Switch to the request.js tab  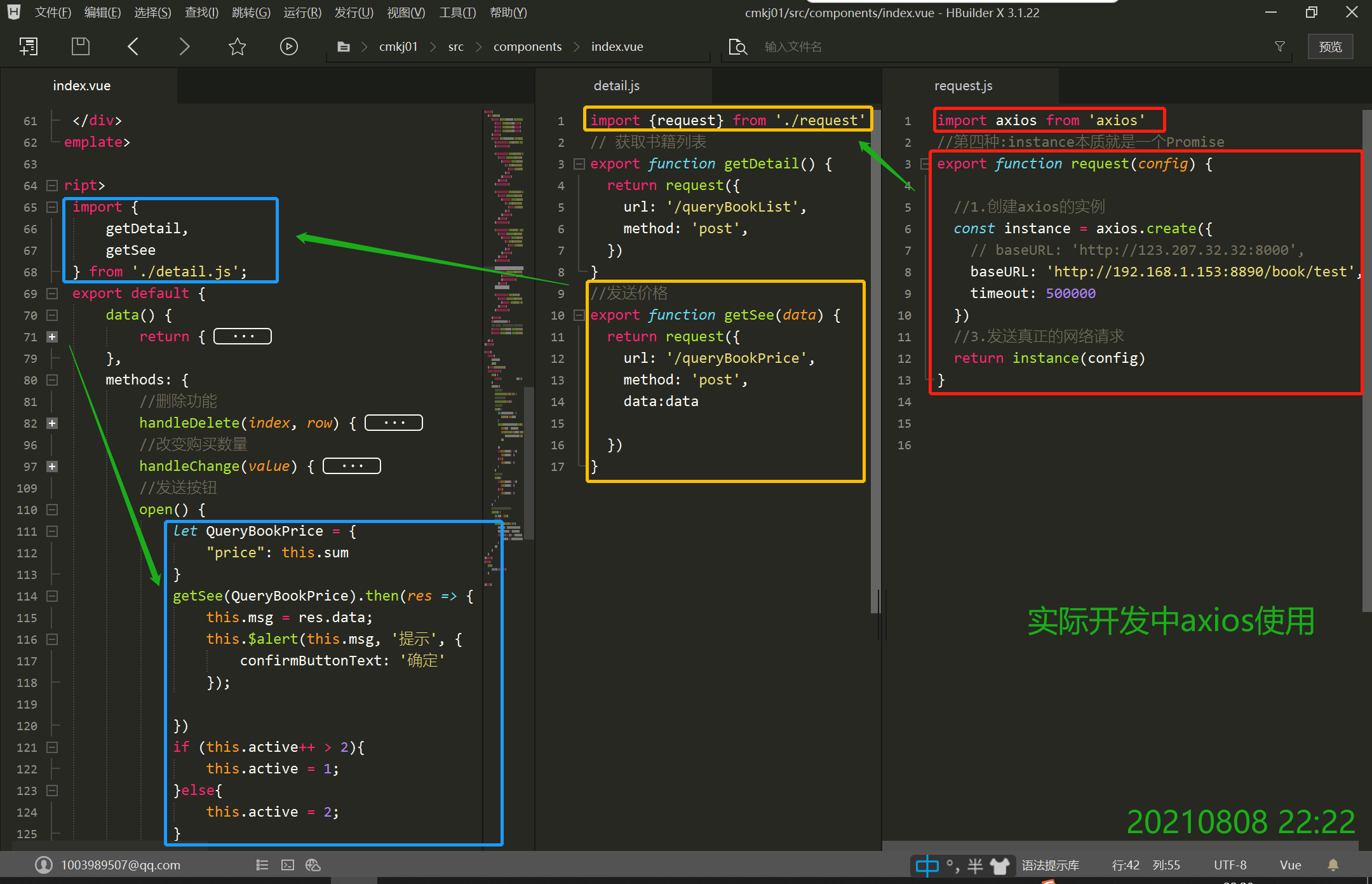pyautogui.click(x=962, y=85)
